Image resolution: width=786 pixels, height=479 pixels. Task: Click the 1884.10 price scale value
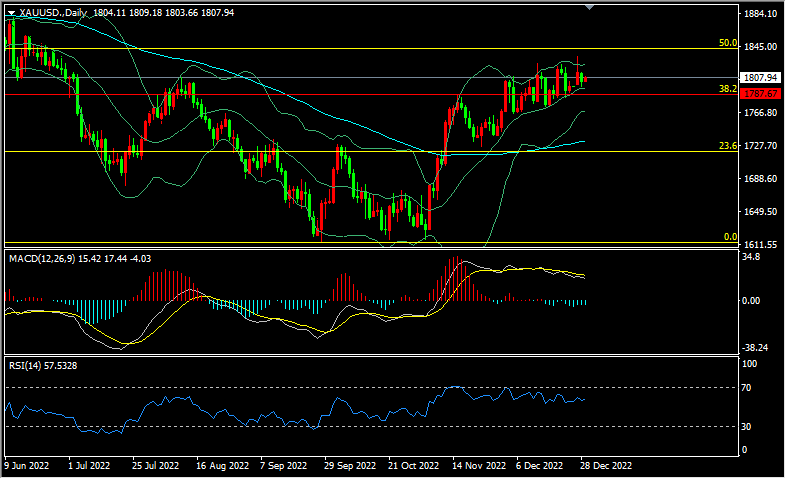coord(761,13)
